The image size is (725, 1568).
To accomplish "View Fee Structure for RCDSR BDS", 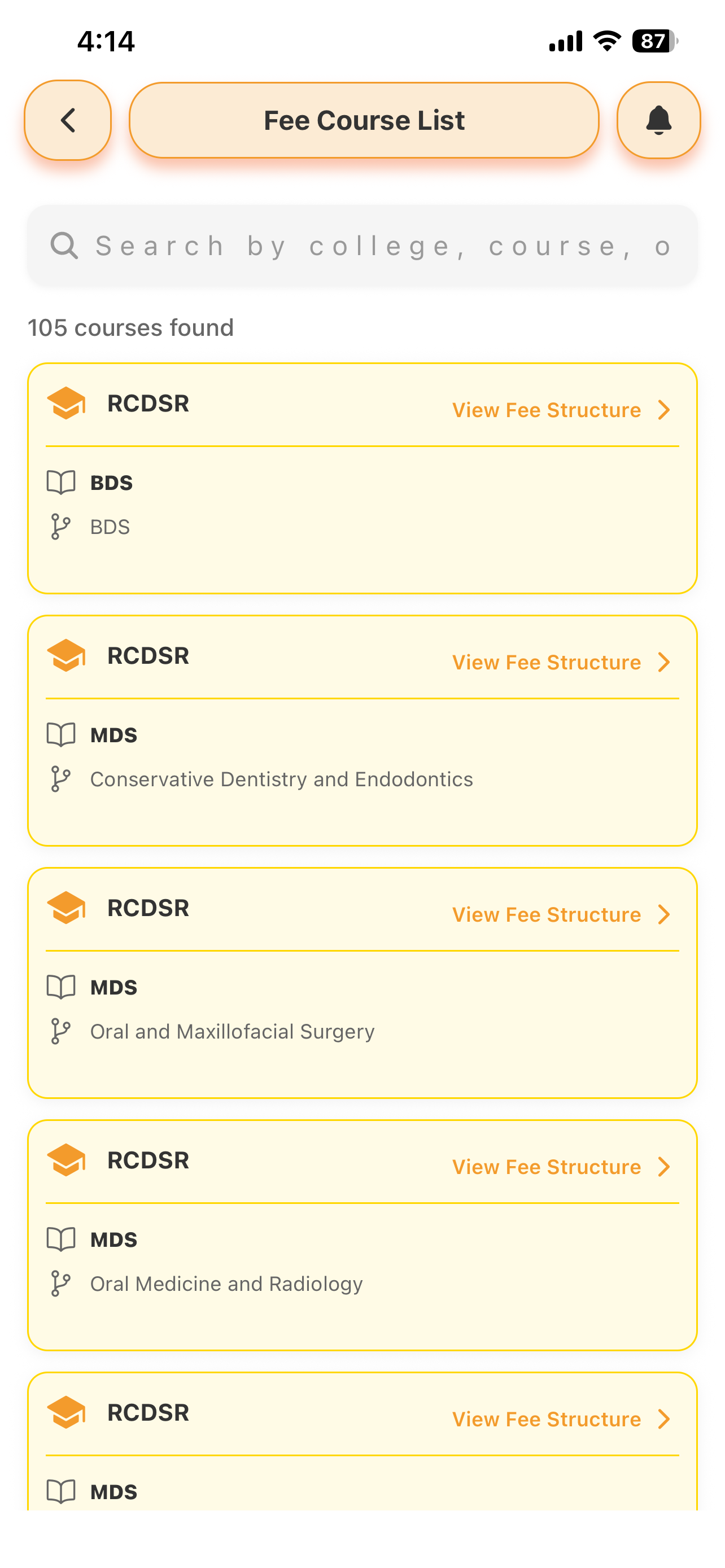I will [x=546, y=410].
